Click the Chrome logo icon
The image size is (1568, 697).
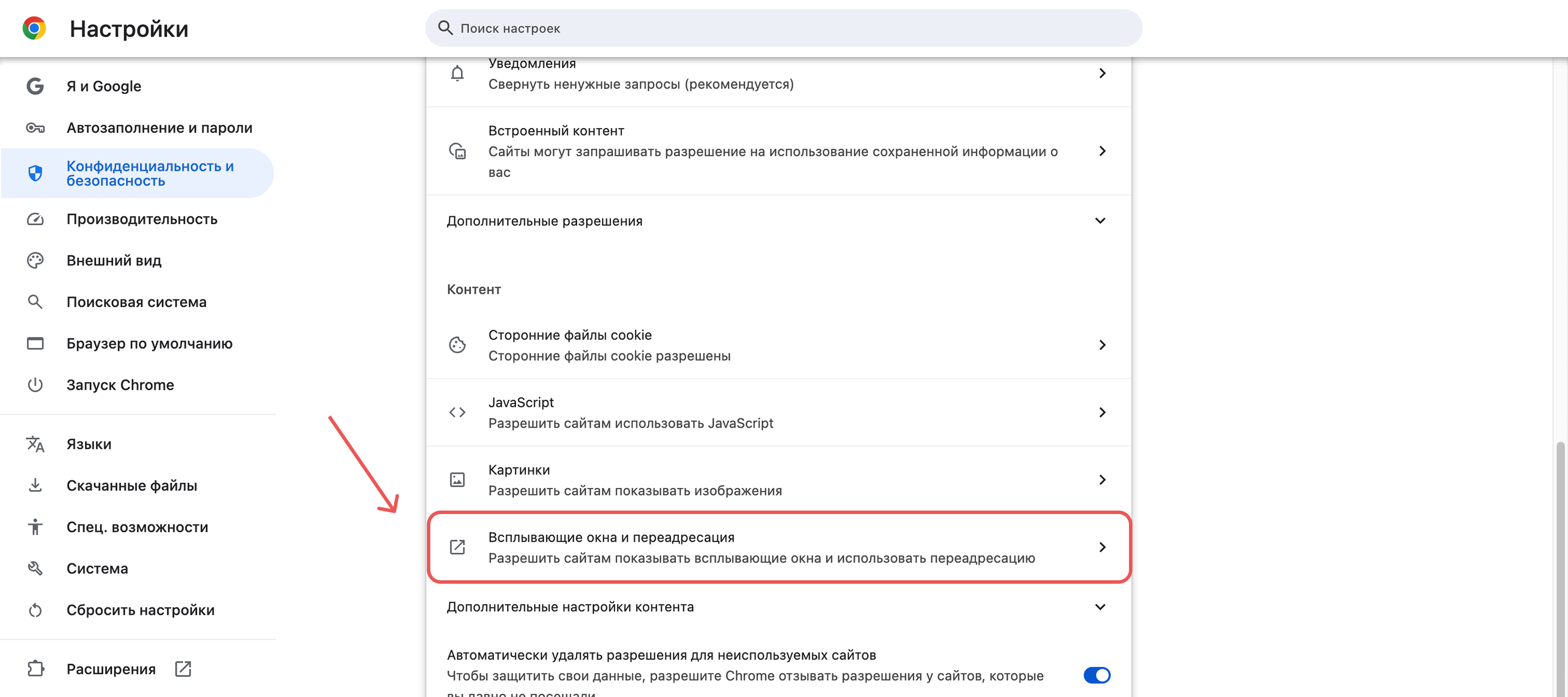click(x=34, y=29)
